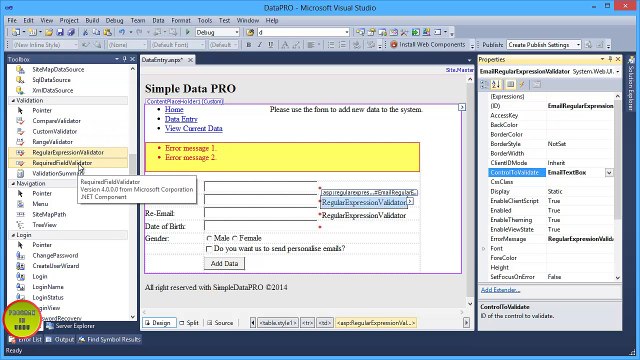
Task: Collapse the Validation toolbox group
Action: (13, 100)
